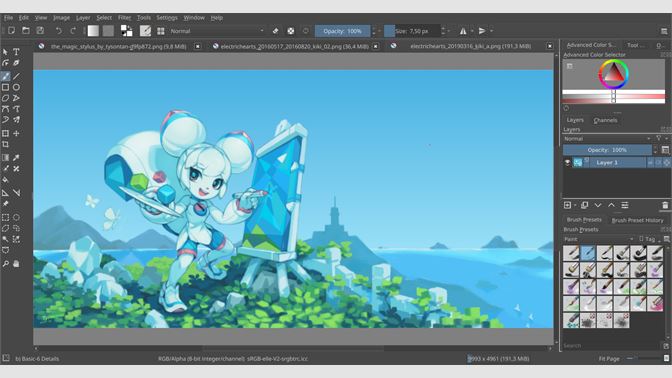Select the Transform tool
The width and height of the screenshot is (672, 378).
[5, 133]
